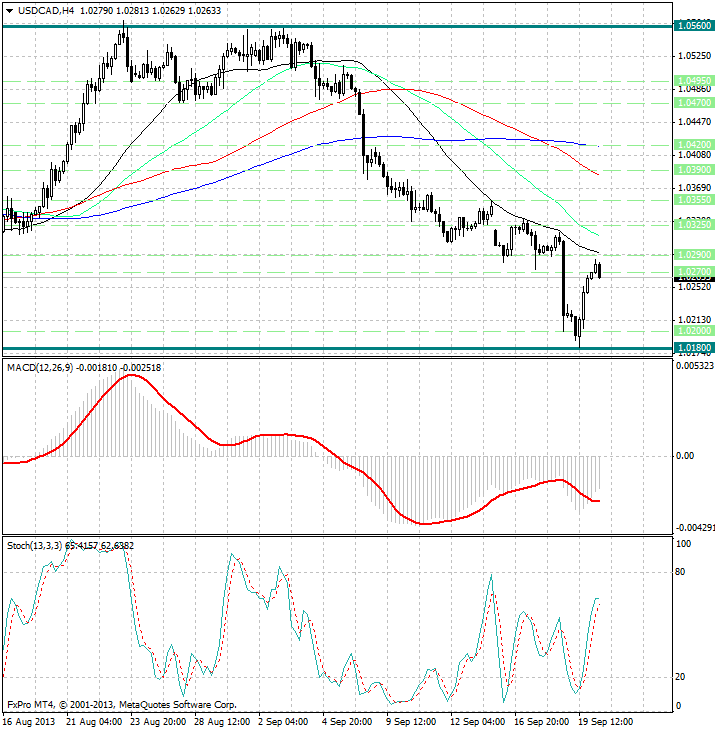
Task: Click the 1.02130 price axis value
Action: (x=695, y=320)
